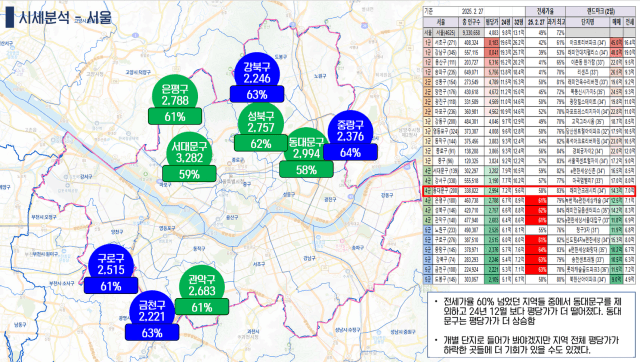Click the green 동대문구 2,994 circle marker
Viewport: 640px width, 362px height.
[x=306, y=147]
